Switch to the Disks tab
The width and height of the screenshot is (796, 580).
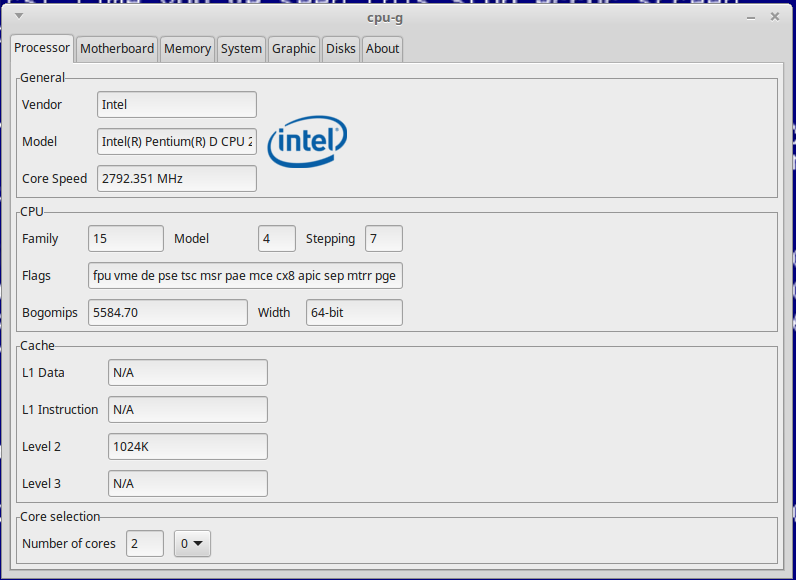tap(341, 49)
